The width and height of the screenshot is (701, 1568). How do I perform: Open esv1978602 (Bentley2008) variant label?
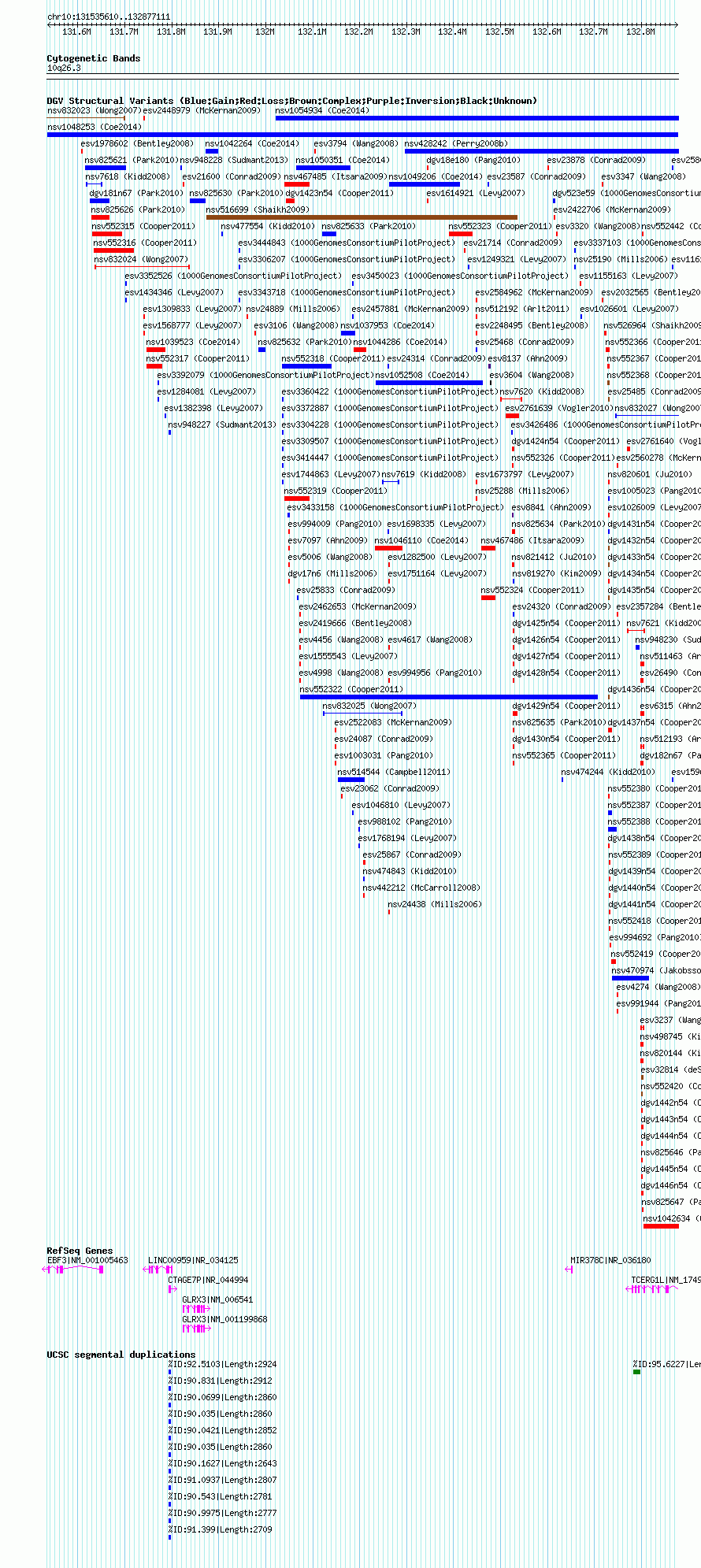point(137,143)
